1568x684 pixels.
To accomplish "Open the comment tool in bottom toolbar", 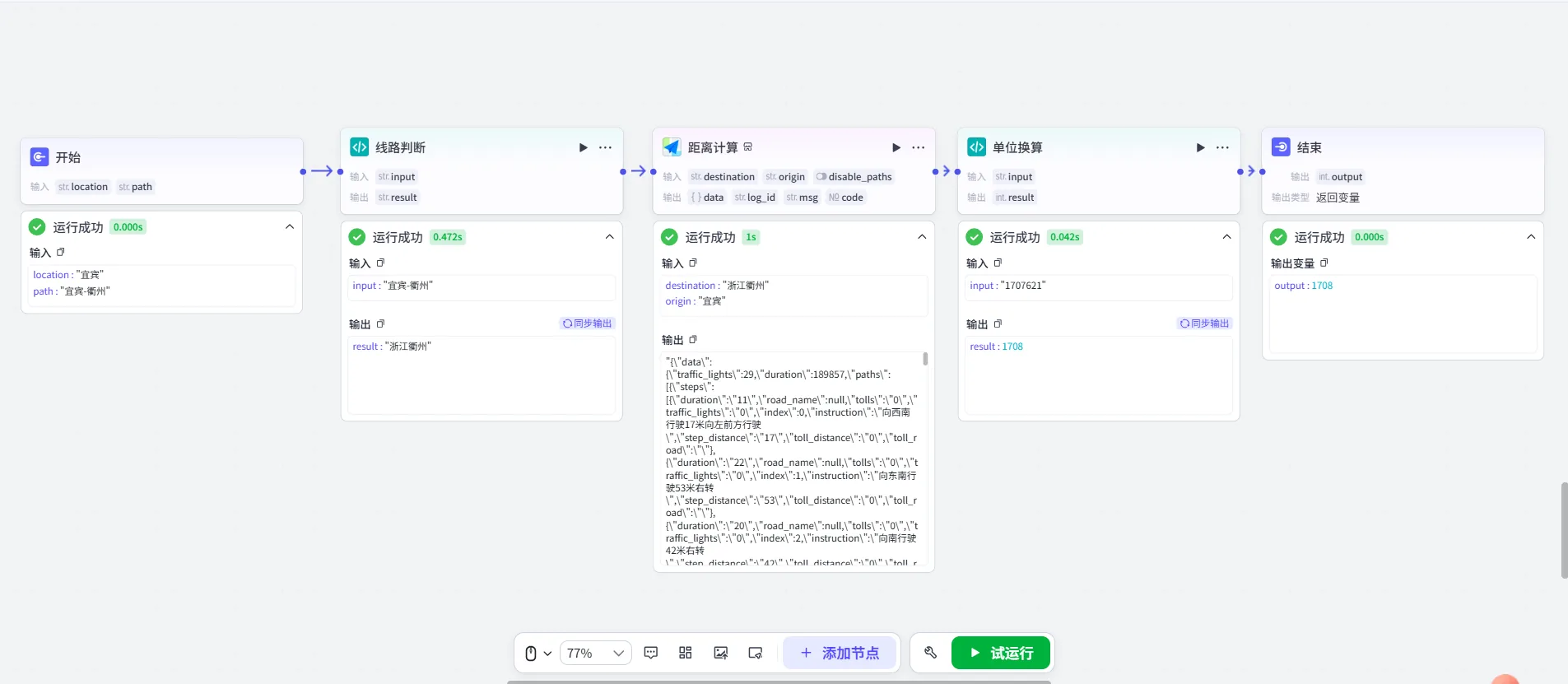I will click(x=651, y=653).
